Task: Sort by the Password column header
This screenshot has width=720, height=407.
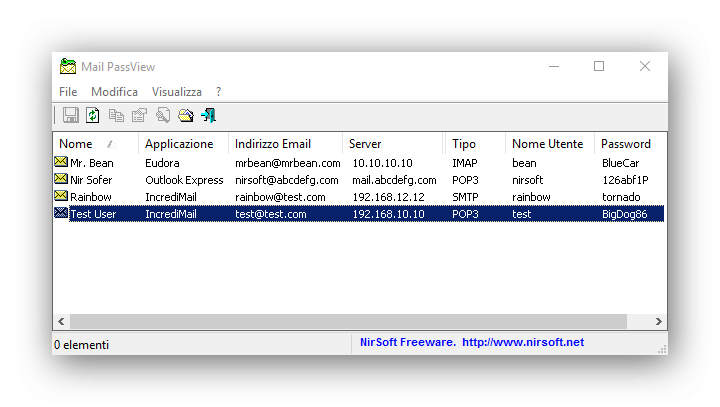Action: click(630, 144)
